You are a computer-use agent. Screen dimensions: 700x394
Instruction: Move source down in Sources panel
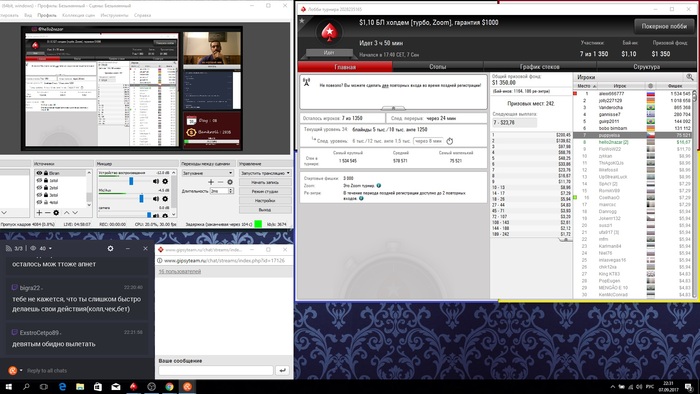[75, 213]
